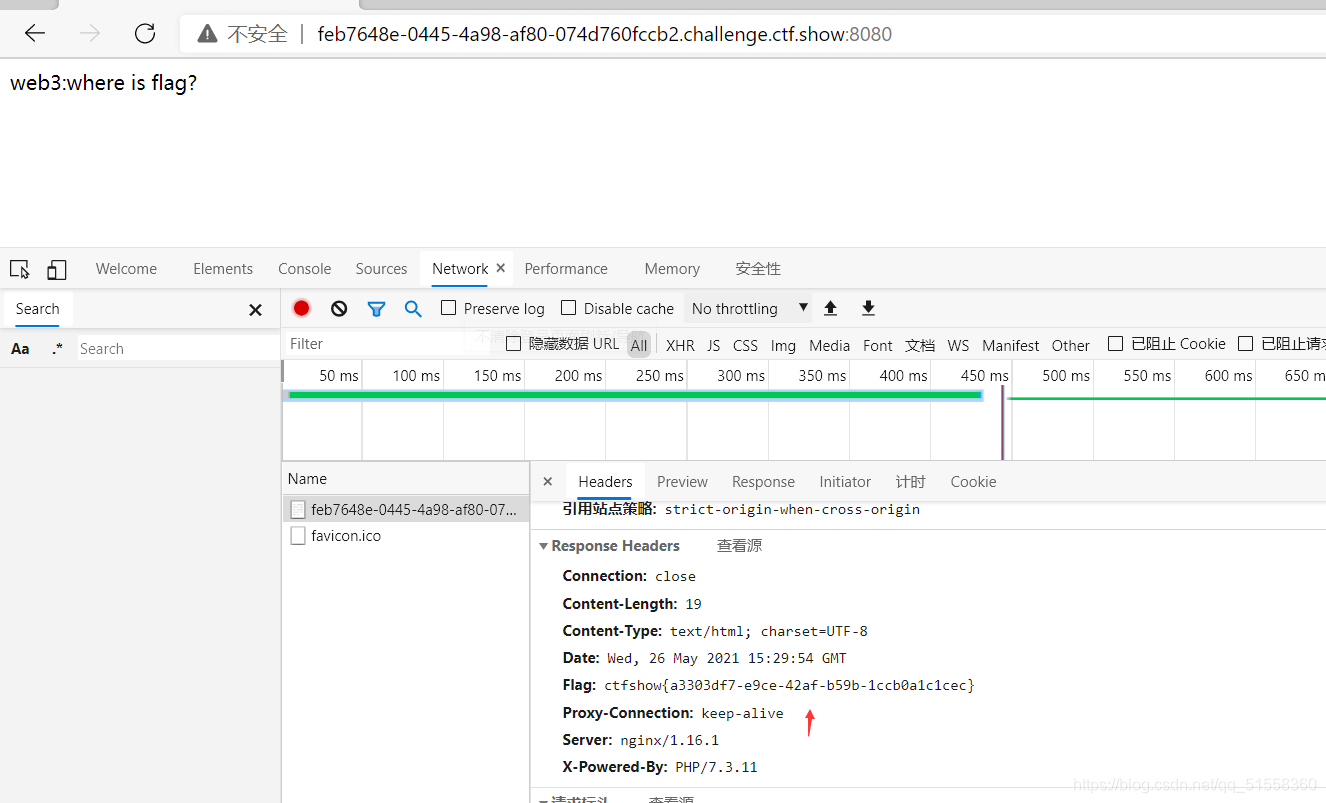
Task: Toggle device emulation icon
Action: click(57, 269)
